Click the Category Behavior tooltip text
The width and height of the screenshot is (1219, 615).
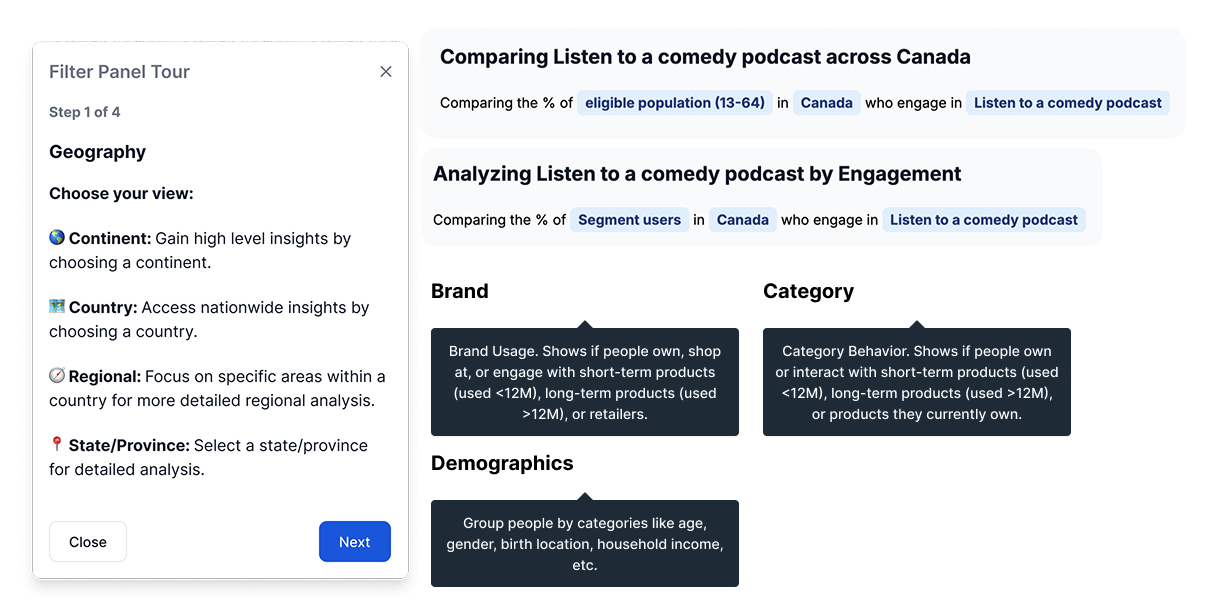917,382
